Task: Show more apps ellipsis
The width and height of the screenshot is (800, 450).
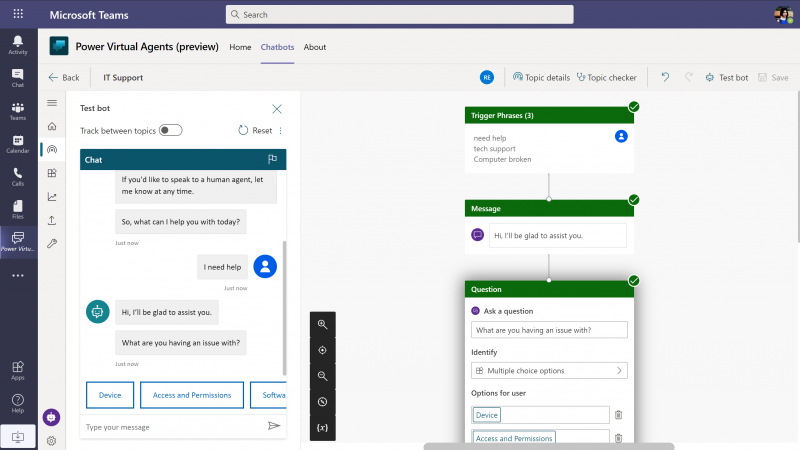Action: [18, 276]
